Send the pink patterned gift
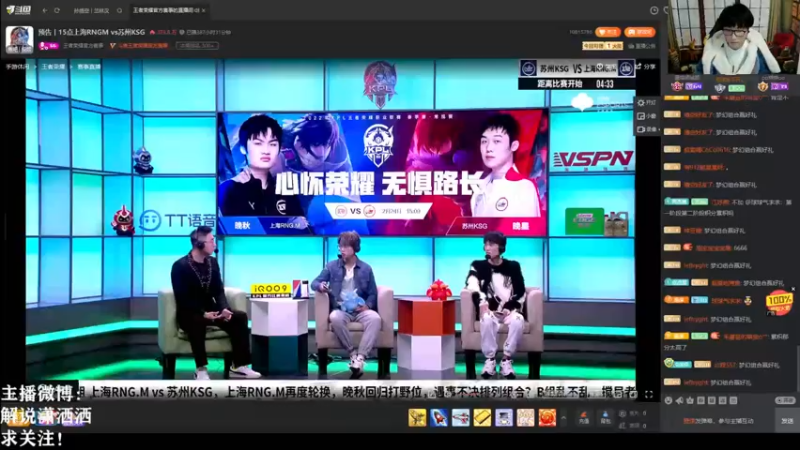800x450 pixels. click(x=526, y=417)
